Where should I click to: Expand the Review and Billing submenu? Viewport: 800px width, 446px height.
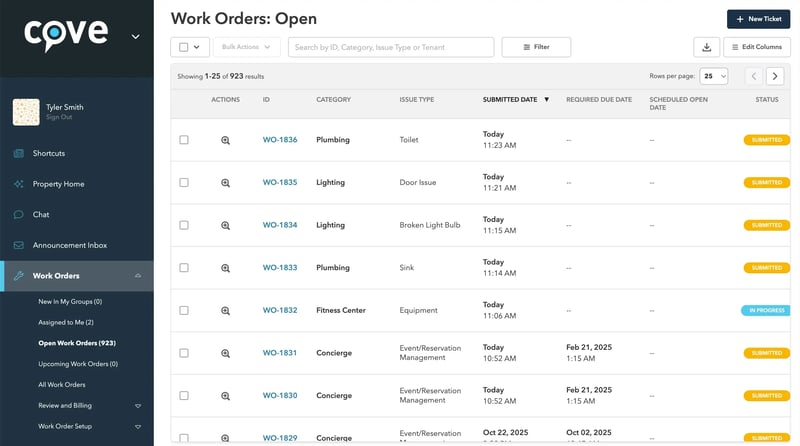tap(138, 406)
